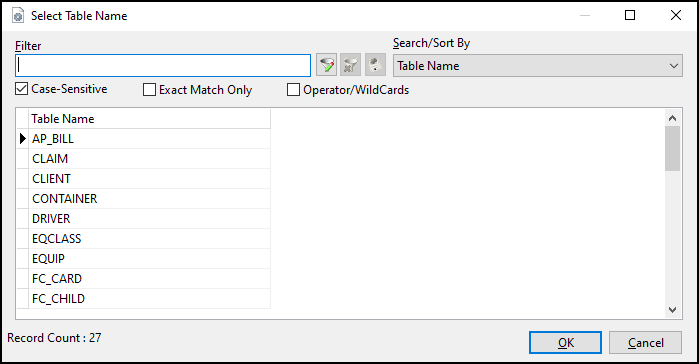The image size is (699, 364).
Task: Select the DRIVER table row
Action: [x=149, y=219]
